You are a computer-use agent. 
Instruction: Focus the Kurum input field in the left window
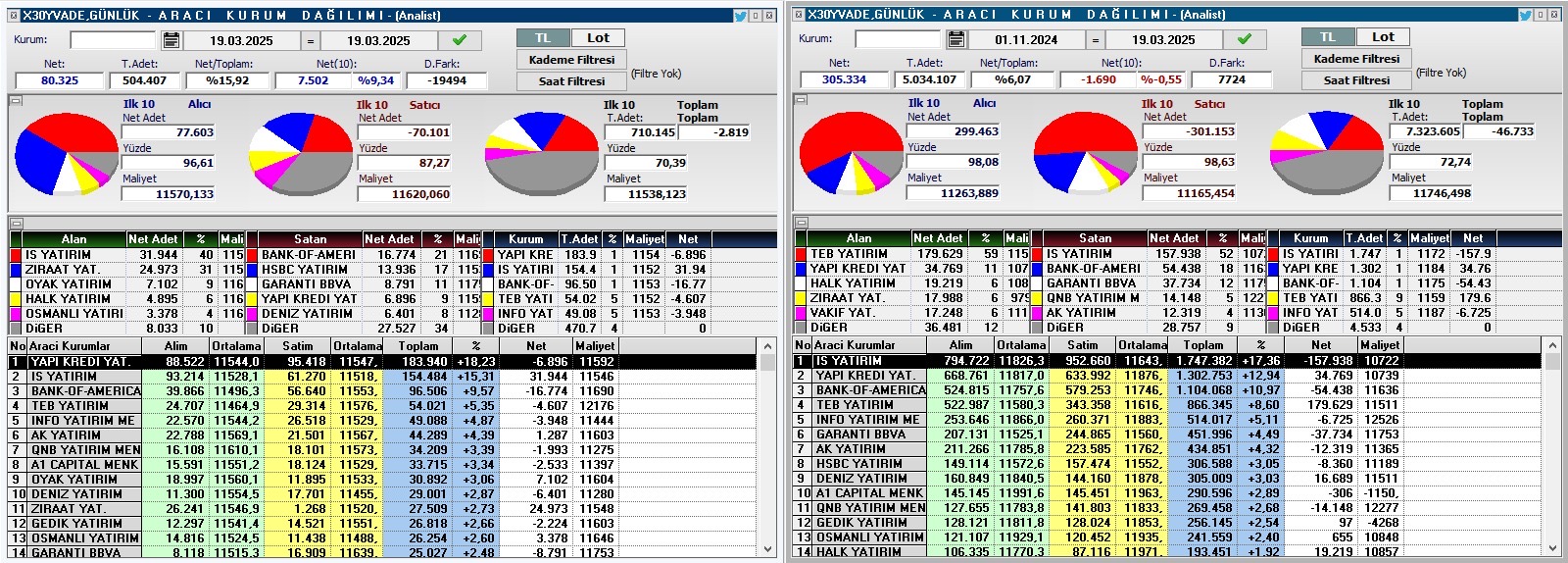113,40
